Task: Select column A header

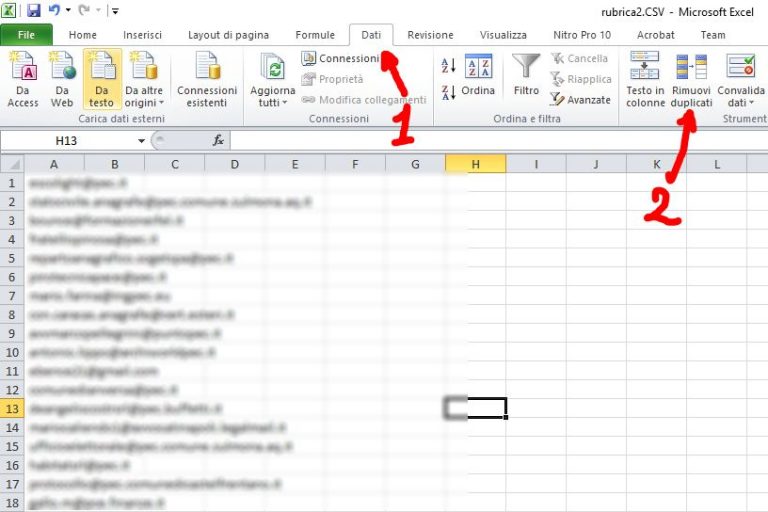Action: tap(54, 164)
